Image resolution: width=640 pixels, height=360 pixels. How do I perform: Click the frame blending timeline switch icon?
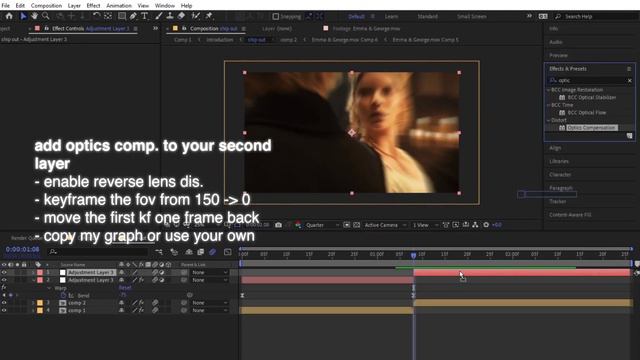pos(200,252)
